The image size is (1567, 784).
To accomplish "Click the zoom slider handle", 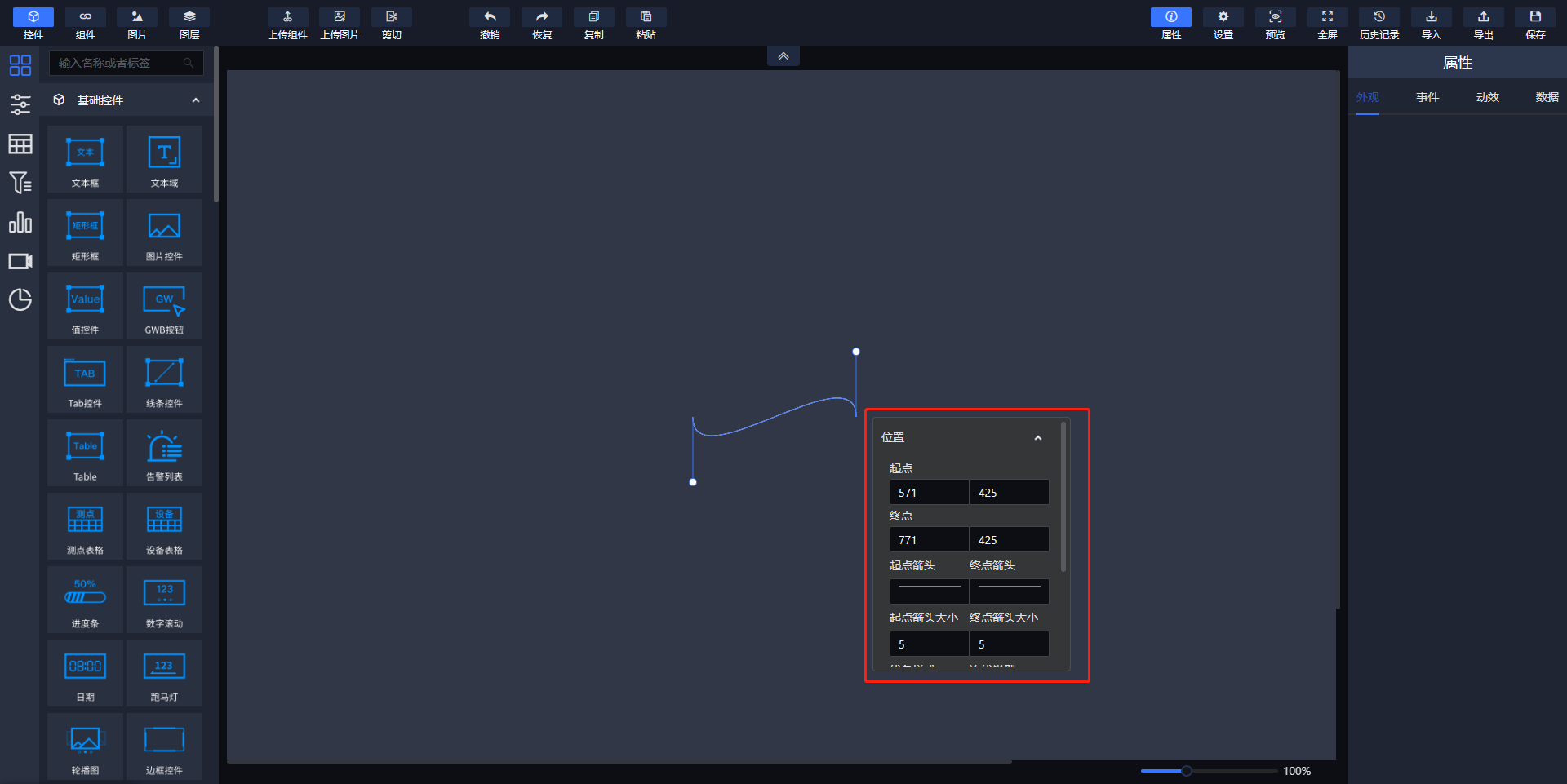I will coord(1187,771).
